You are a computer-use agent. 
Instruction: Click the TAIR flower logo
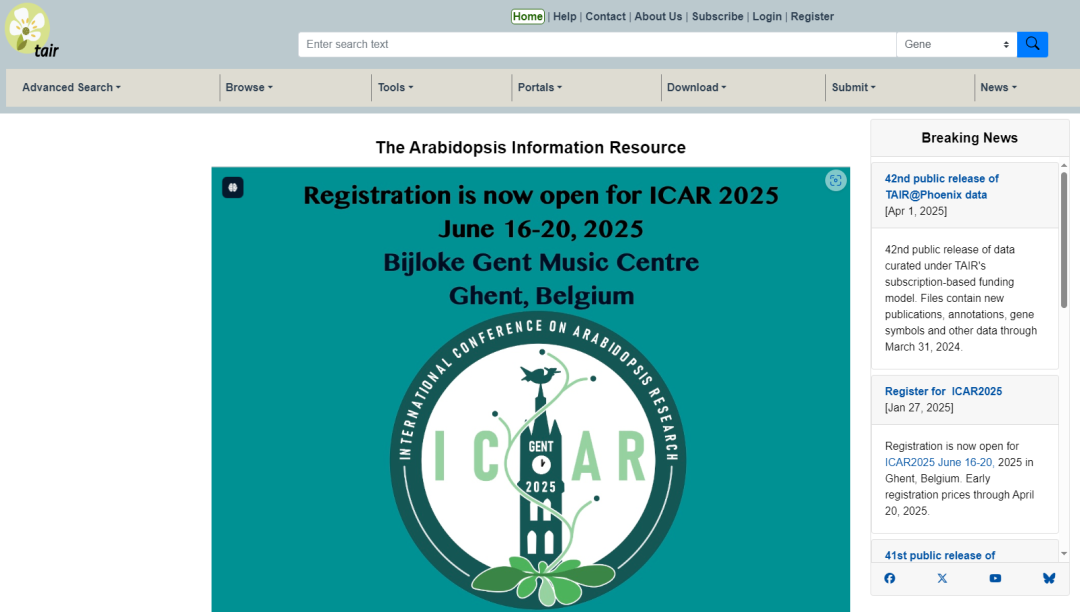point(32,31)
